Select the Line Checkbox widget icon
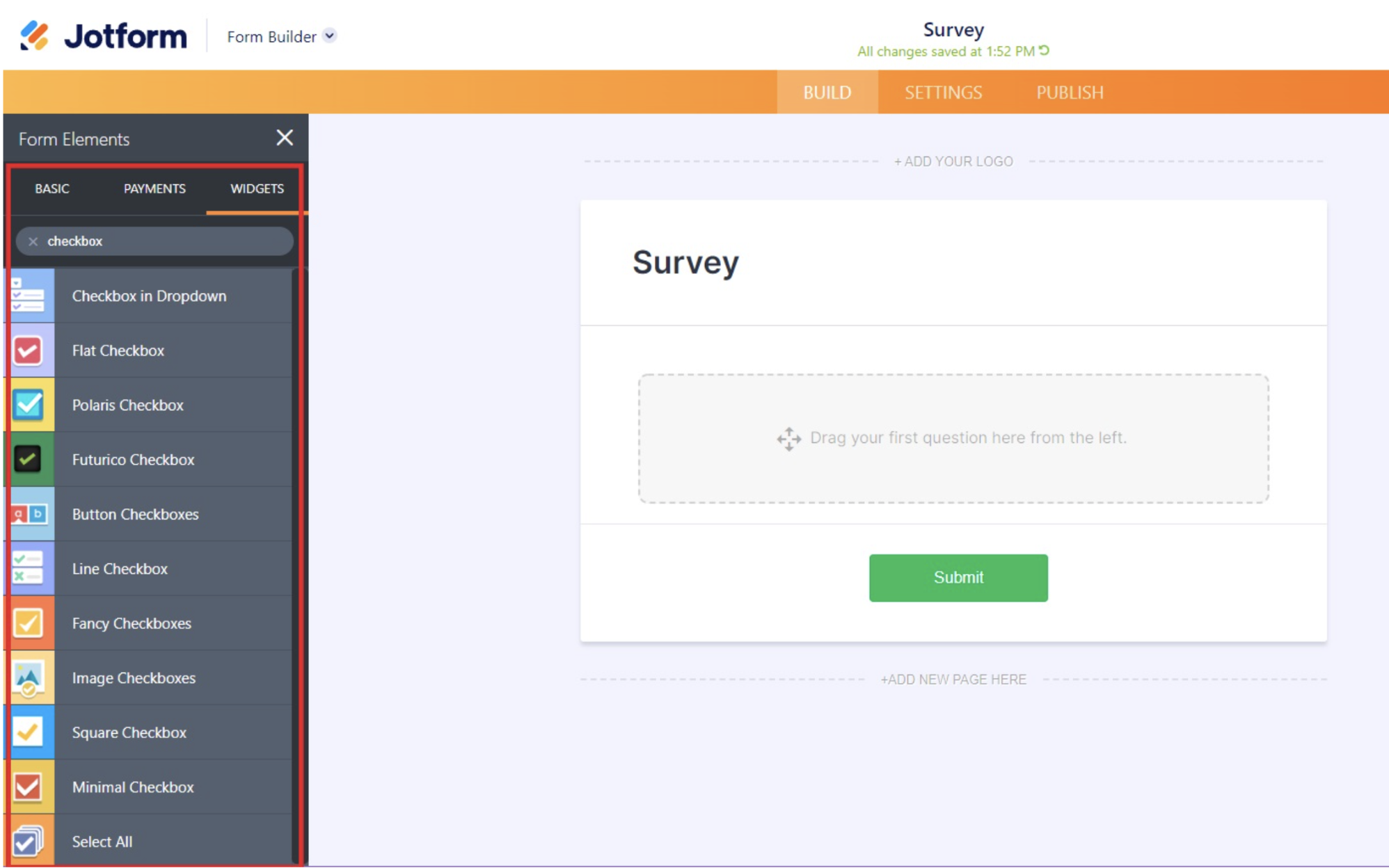Image resolution: width=1389 pixels, height=868 pixels. pos(29,568)
